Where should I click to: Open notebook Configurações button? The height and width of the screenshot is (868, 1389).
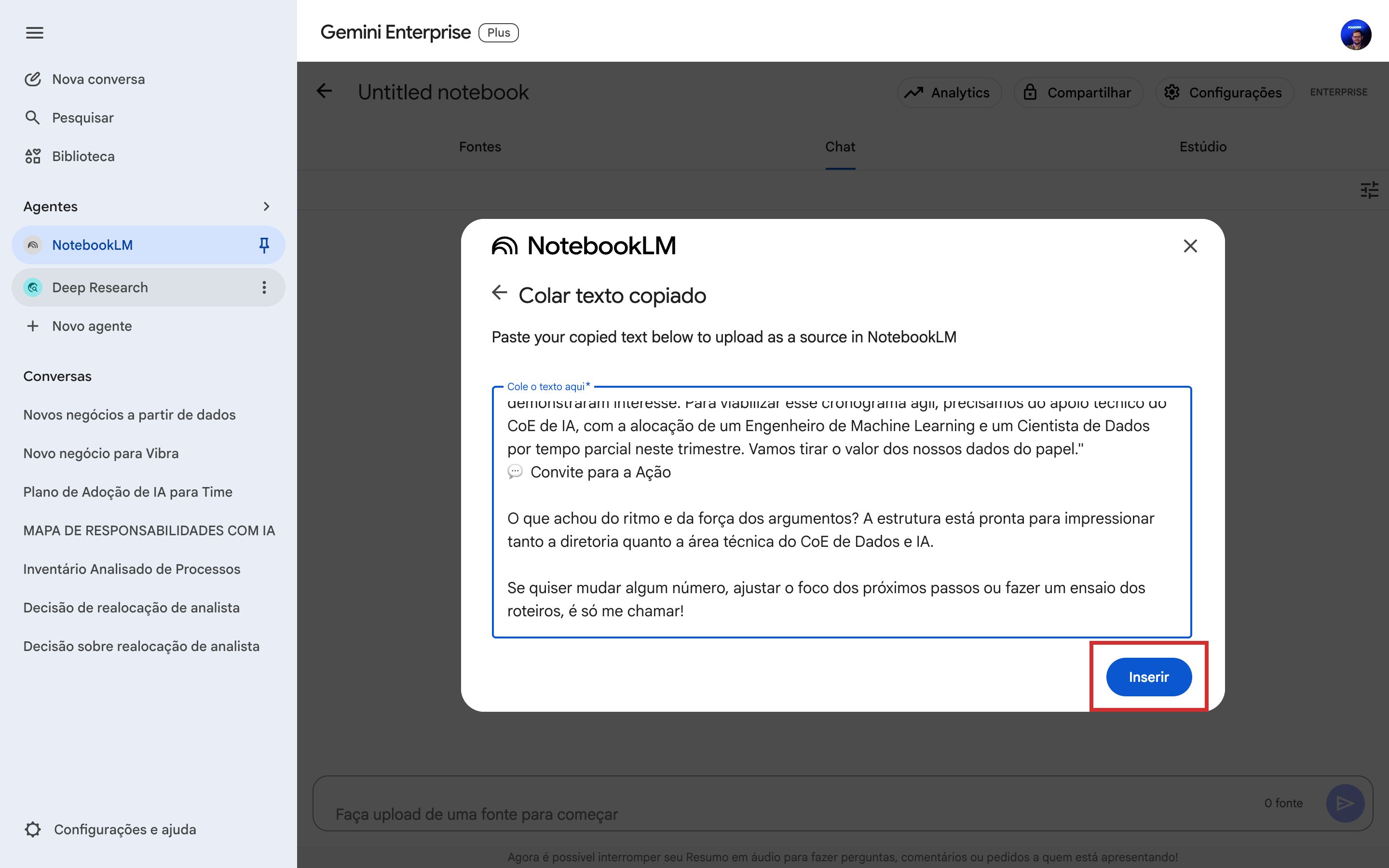coord(1224,93)
